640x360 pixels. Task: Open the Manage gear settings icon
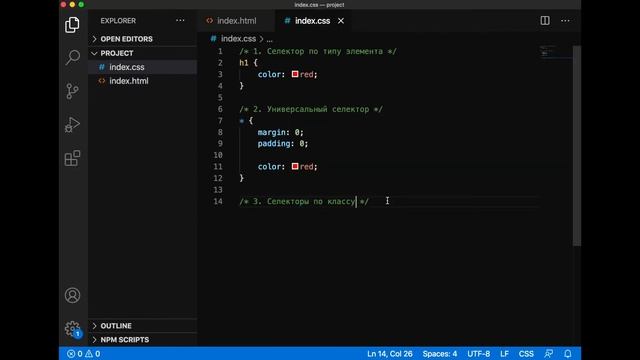pyautogui.click(x=72, y=329)
